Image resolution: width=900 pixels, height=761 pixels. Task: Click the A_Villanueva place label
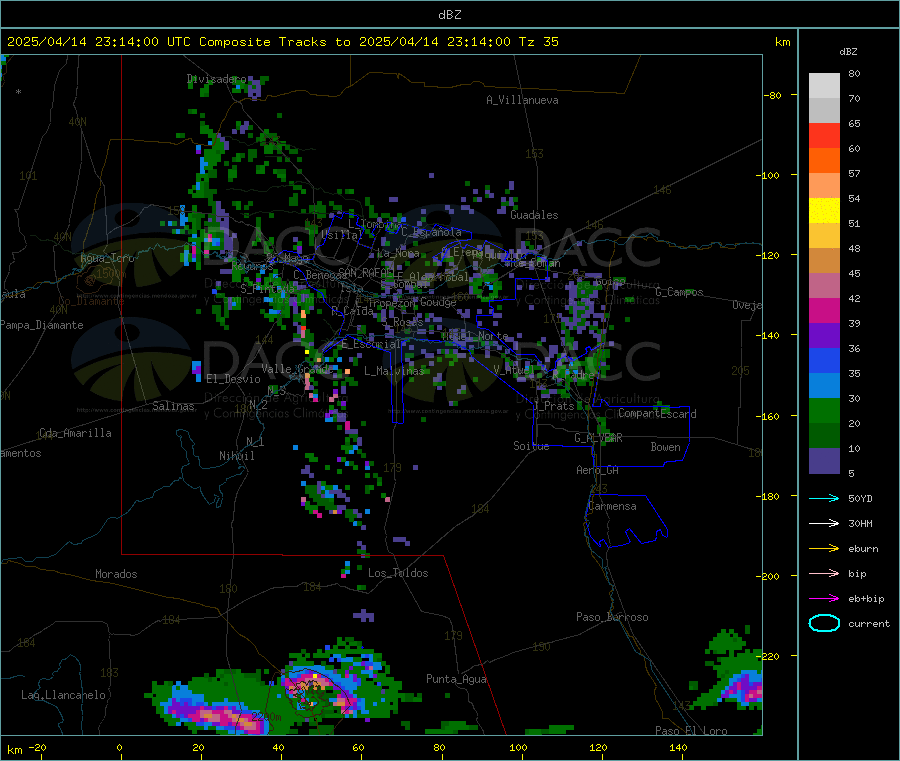point(522,100)
